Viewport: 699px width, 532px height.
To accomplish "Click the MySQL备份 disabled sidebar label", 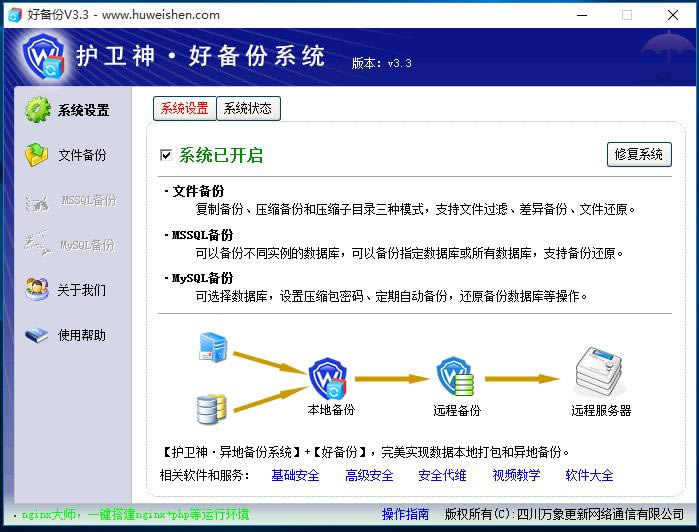I will (87, 245).
